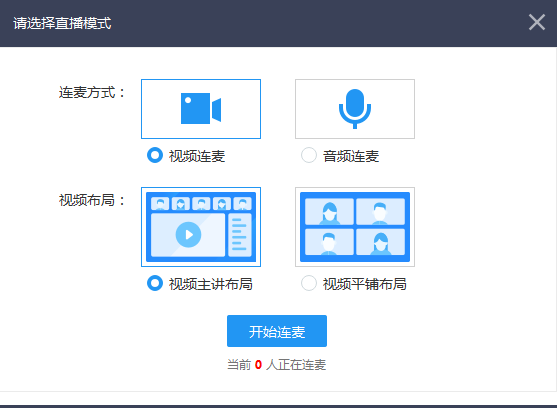Click the 请选择直播模式 dialog title
The width and height of the screenshot is (557, 408).
pyautogui.click(x=62, y=23)
